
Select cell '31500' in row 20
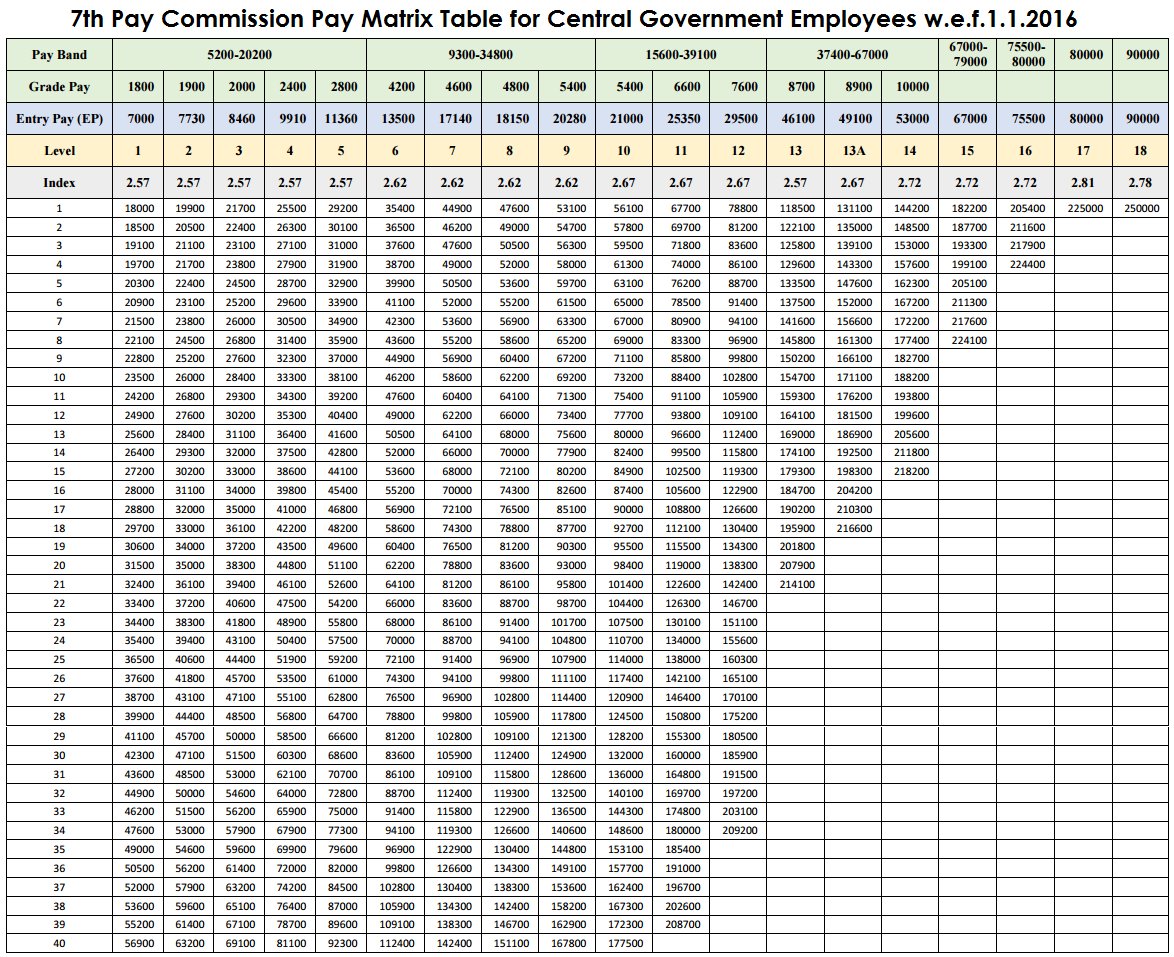139,566
